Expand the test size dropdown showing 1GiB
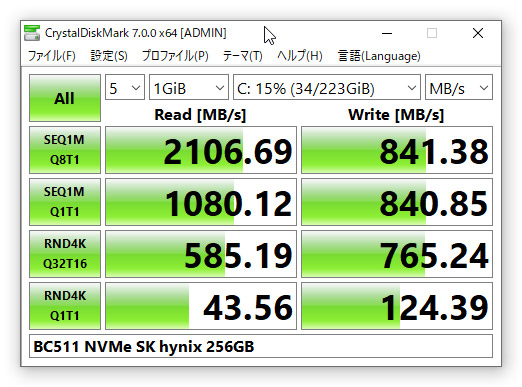 click(189, 87)
